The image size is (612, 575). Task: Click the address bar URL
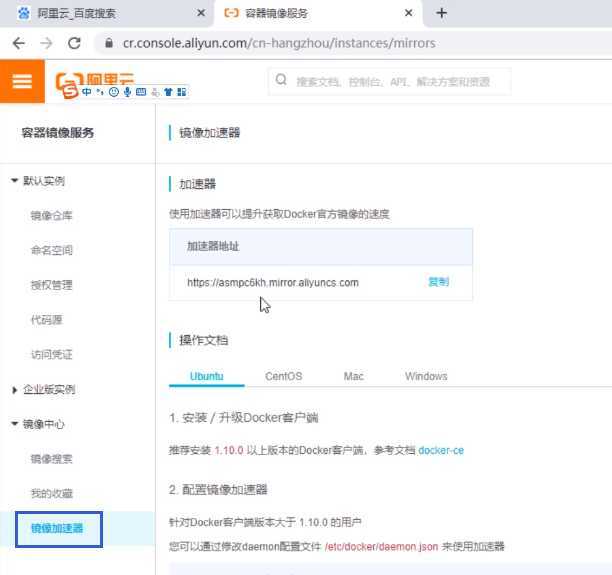point(279,43)
